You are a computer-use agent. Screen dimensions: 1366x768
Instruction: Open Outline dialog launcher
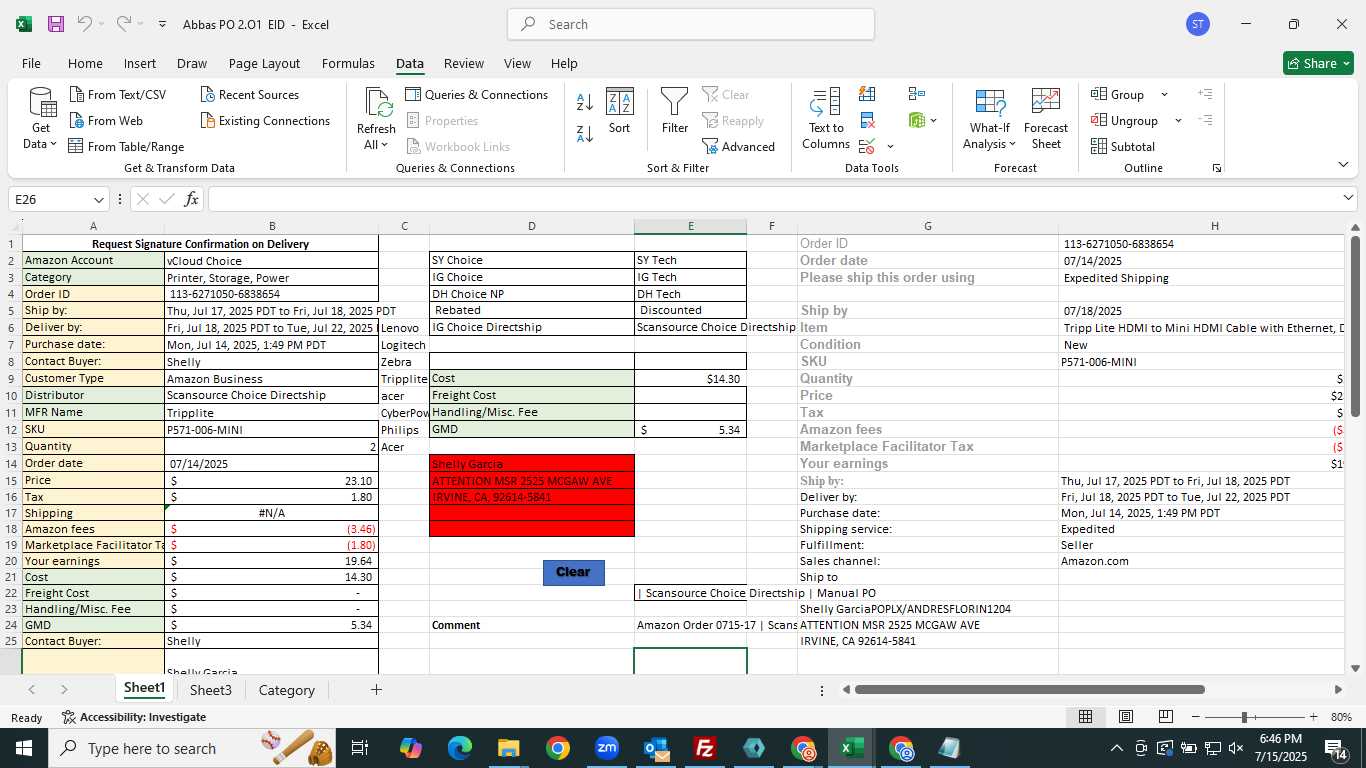(1217, 168)
